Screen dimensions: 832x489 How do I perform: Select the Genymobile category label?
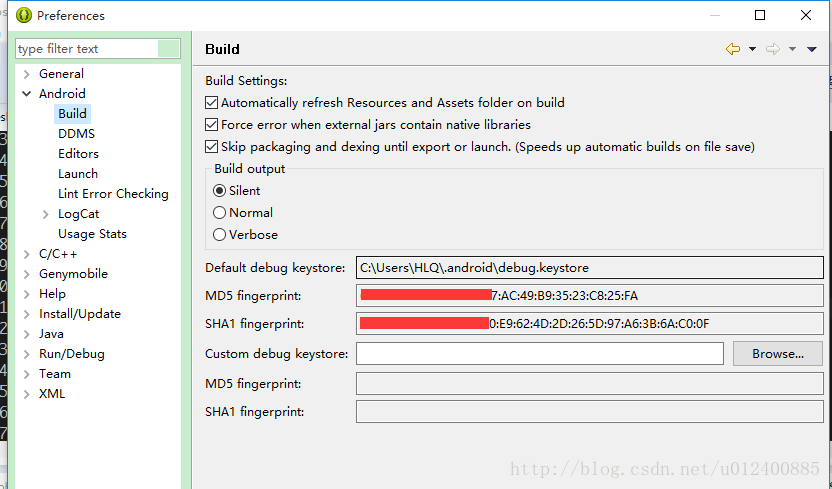[x=73, y=274]
